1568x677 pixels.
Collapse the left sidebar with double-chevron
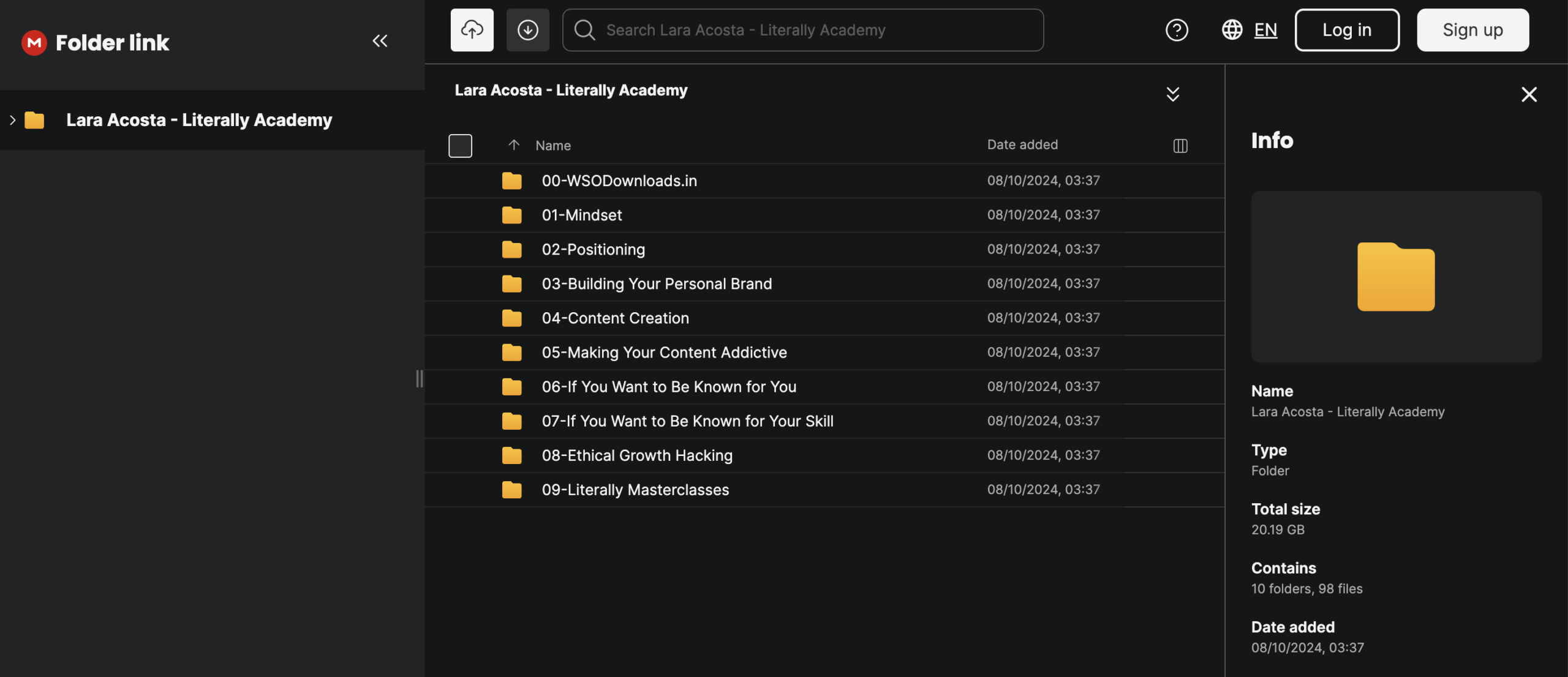380,41
